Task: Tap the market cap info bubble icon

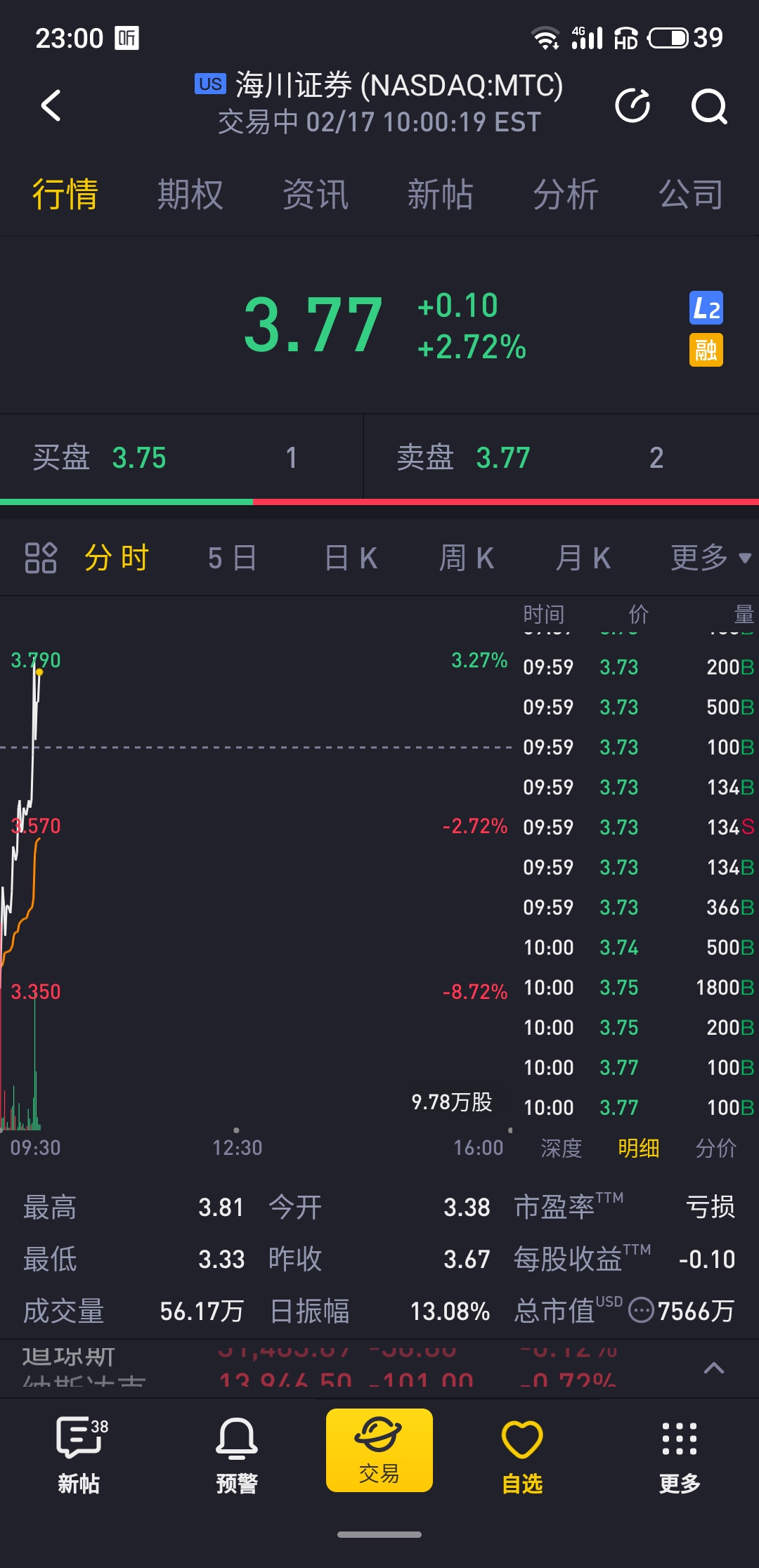Action: pos(641,1310)
